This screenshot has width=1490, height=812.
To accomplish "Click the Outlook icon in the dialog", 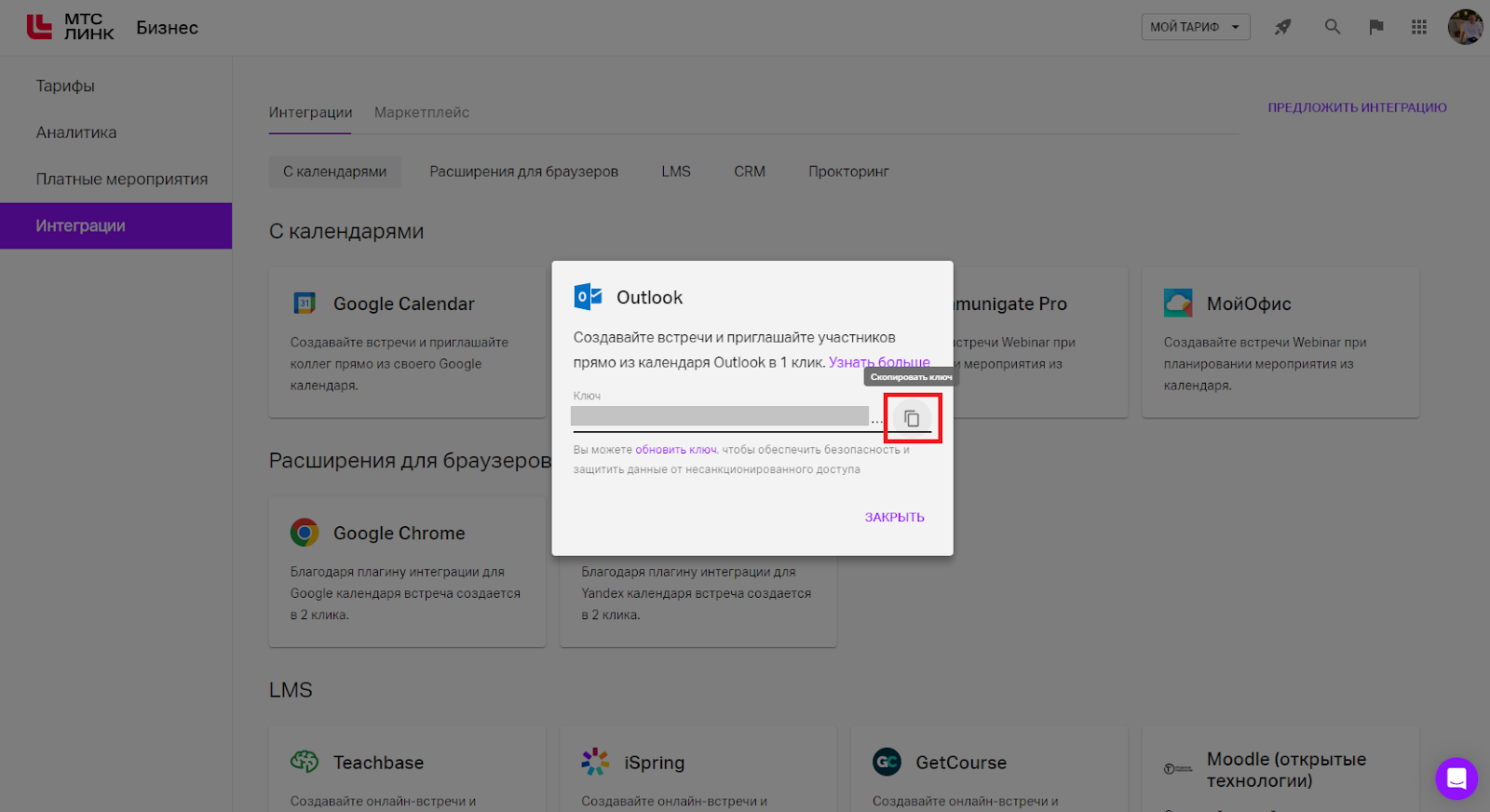I will coord(588,297).
